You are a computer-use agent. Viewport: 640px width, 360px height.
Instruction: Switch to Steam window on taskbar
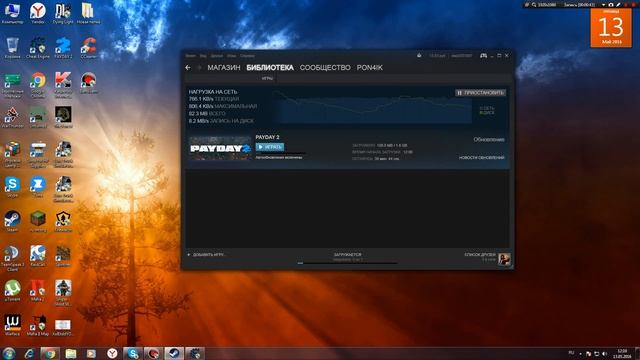tap(174, 353)
